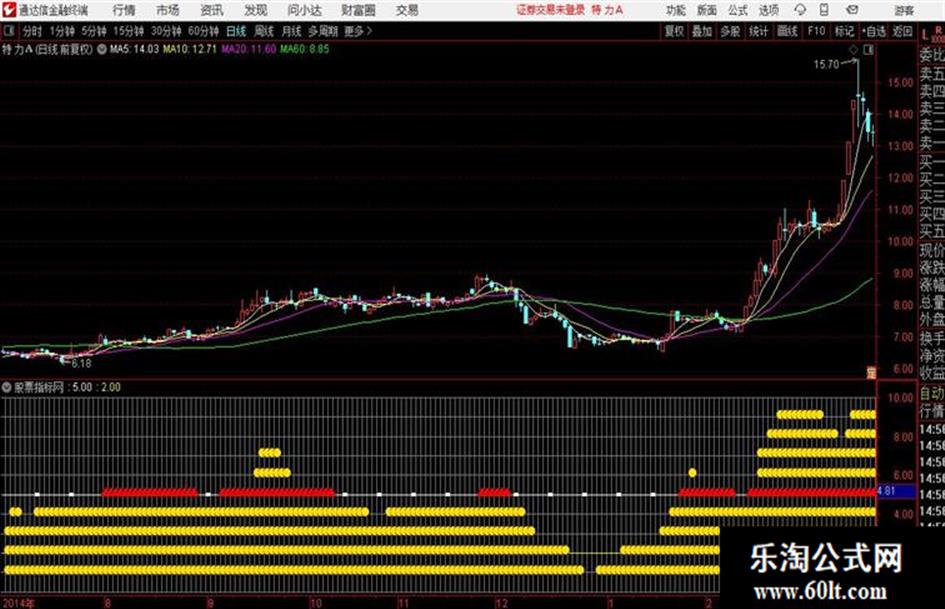Click the 复权 toolbar button
Screen dimensions: 945x609
pyautogui.click(x=674, y=31)
